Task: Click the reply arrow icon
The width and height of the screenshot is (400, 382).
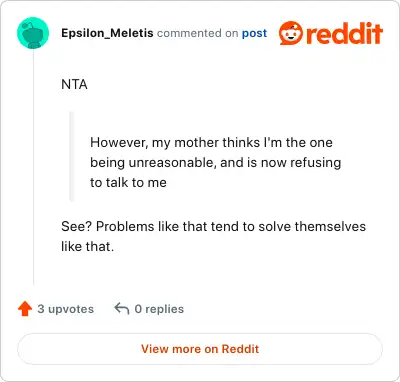Action: pos(122,309)
